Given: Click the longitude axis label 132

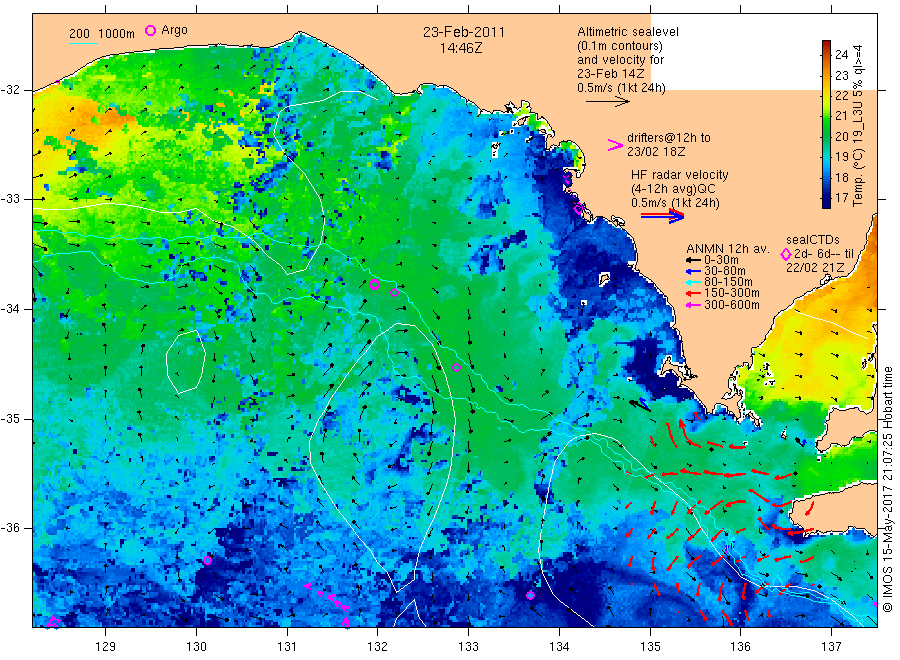Looking at the screenshot, I should tap(378, 647).
